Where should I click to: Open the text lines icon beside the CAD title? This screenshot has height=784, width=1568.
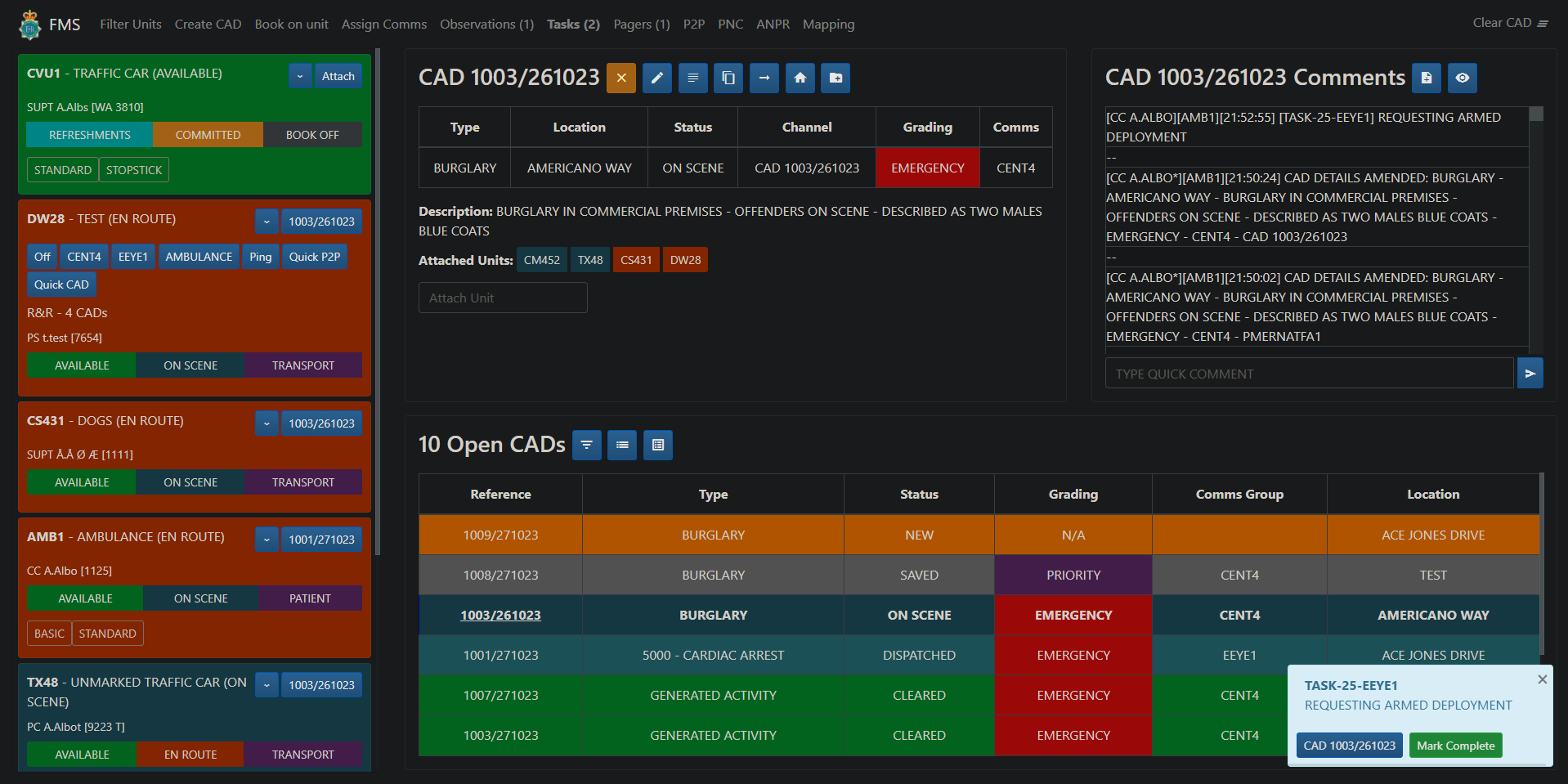(692, 78)
